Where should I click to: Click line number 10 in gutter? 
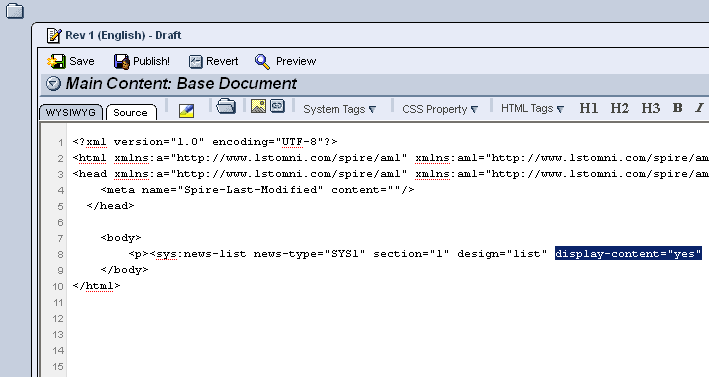tap(58, 287)
